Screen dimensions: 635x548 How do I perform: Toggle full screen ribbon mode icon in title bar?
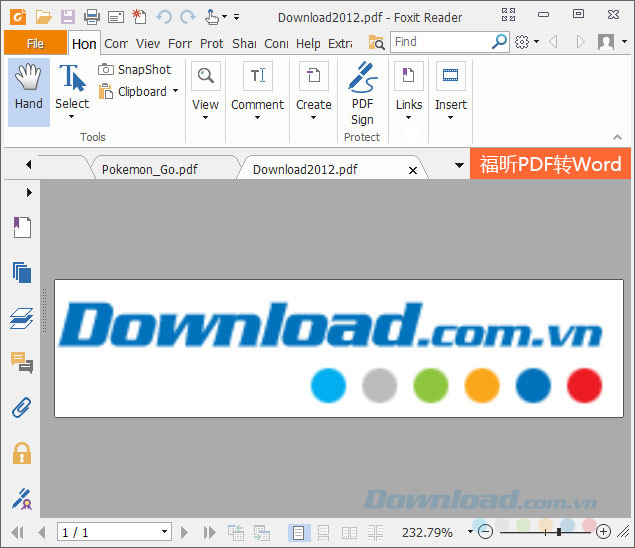[x=509, y=15]
